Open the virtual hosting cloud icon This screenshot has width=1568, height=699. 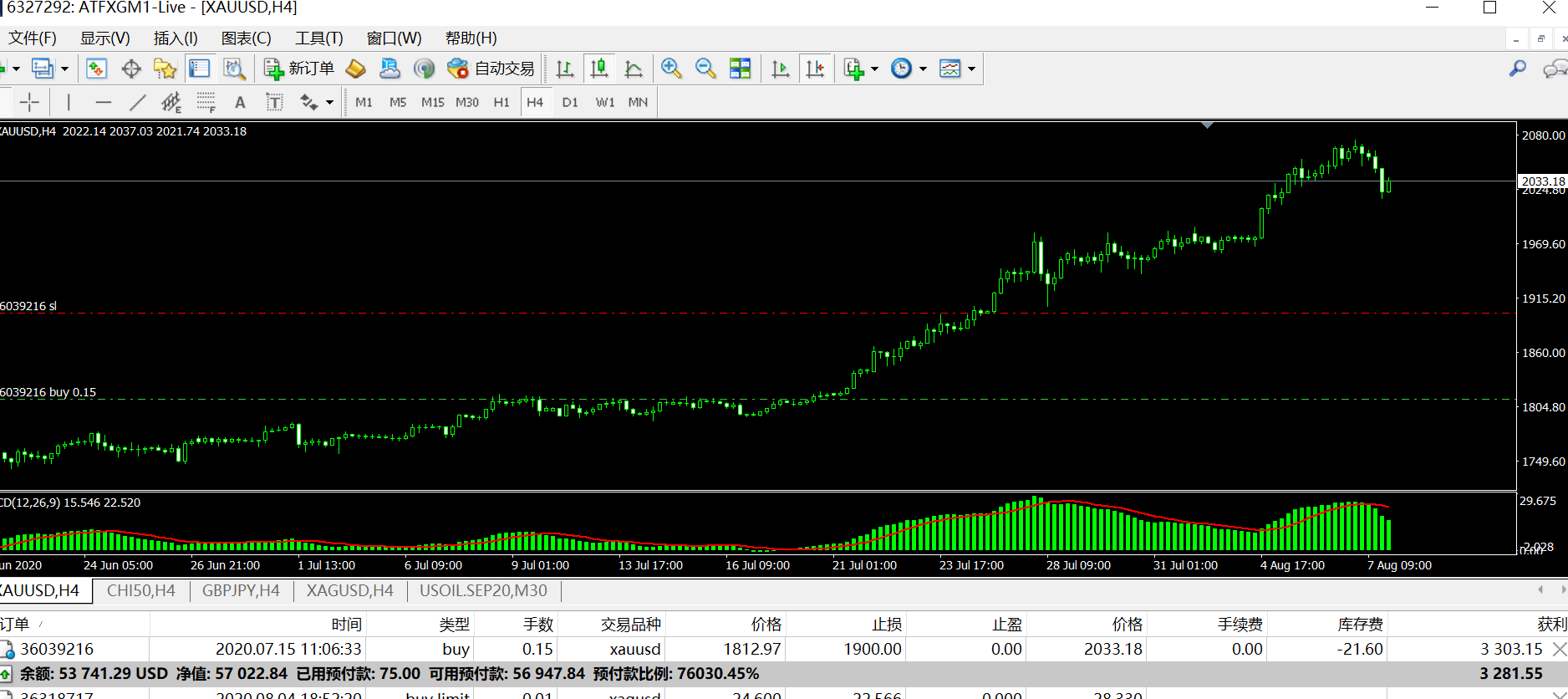(x=389, y=69)
